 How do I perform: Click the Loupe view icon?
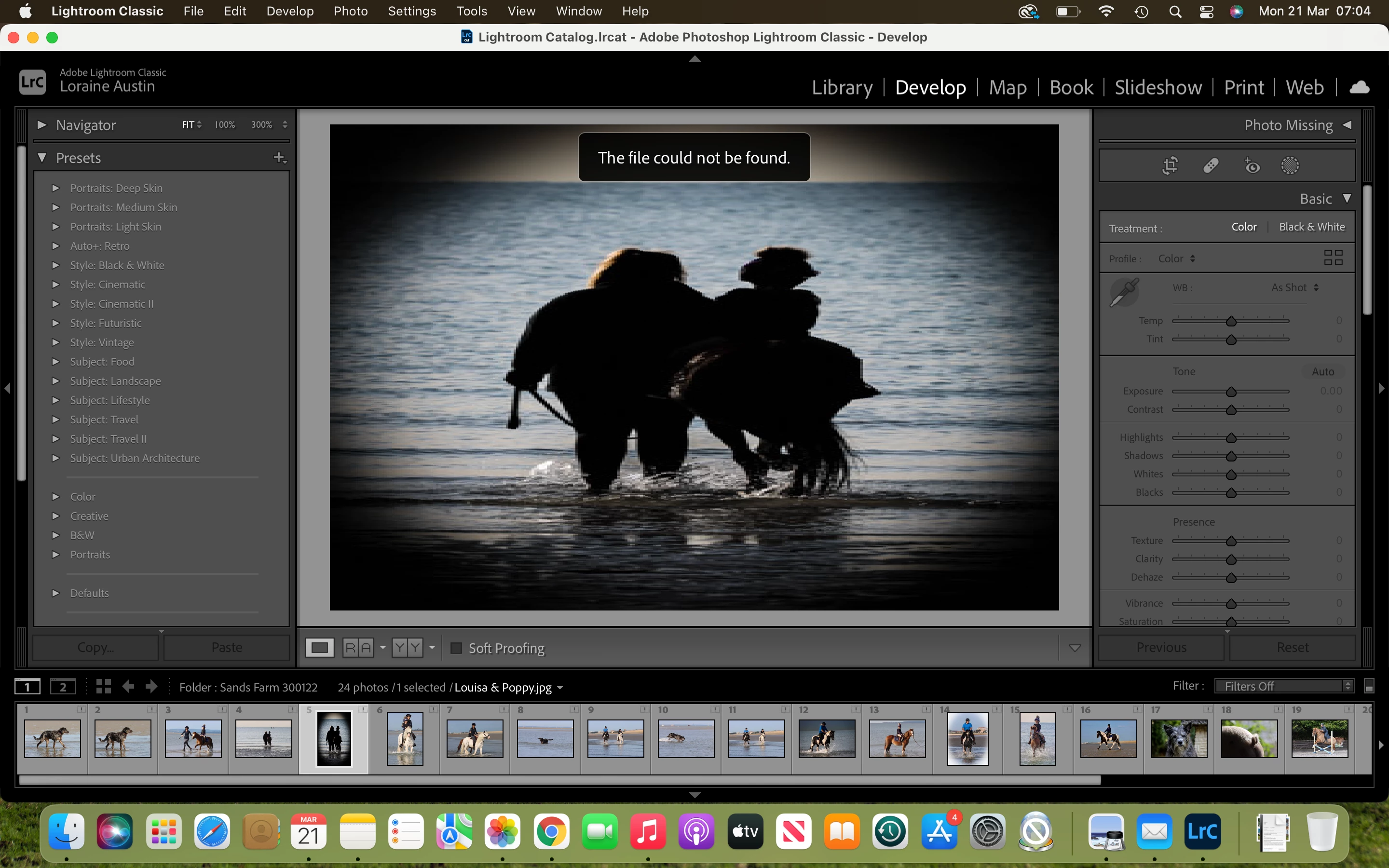click(x=319, y=648)
